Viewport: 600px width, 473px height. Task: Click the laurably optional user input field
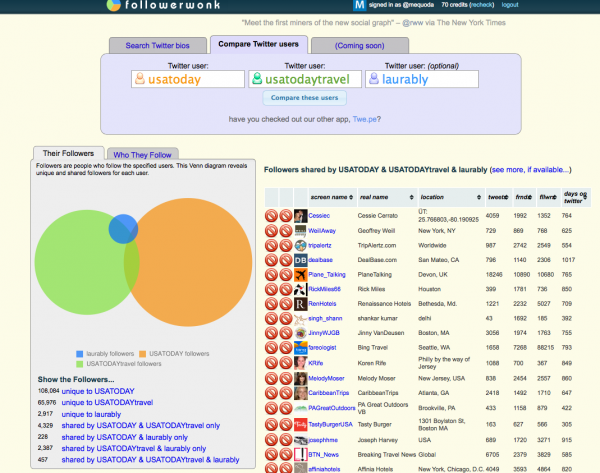coord(422,79)
